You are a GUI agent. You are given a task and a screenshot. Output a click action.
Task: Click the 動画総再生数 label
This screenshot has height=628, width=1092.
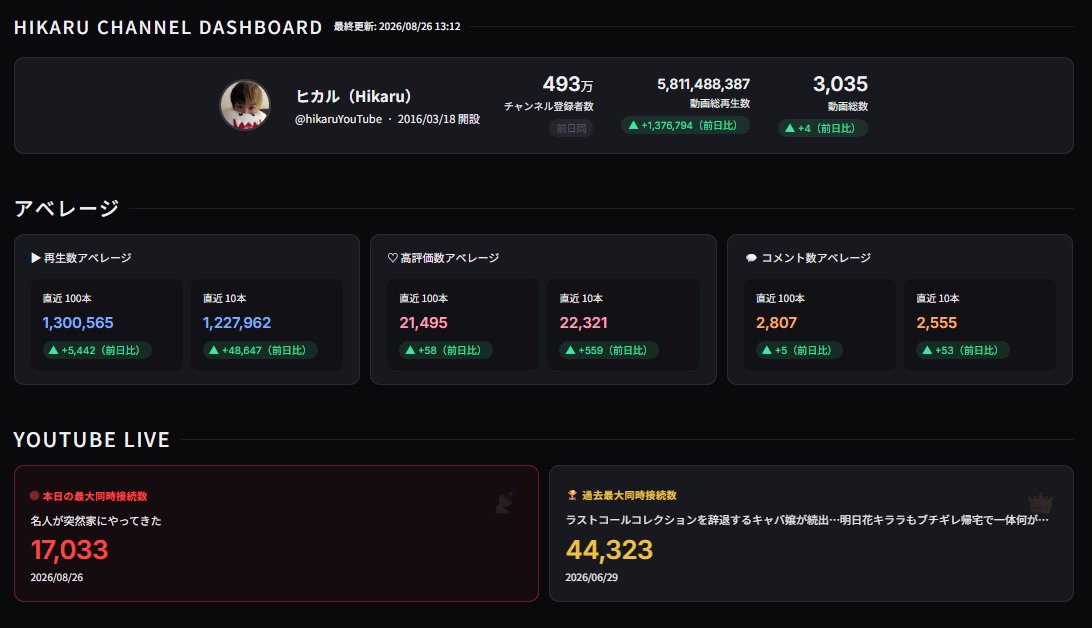(720, 104)
